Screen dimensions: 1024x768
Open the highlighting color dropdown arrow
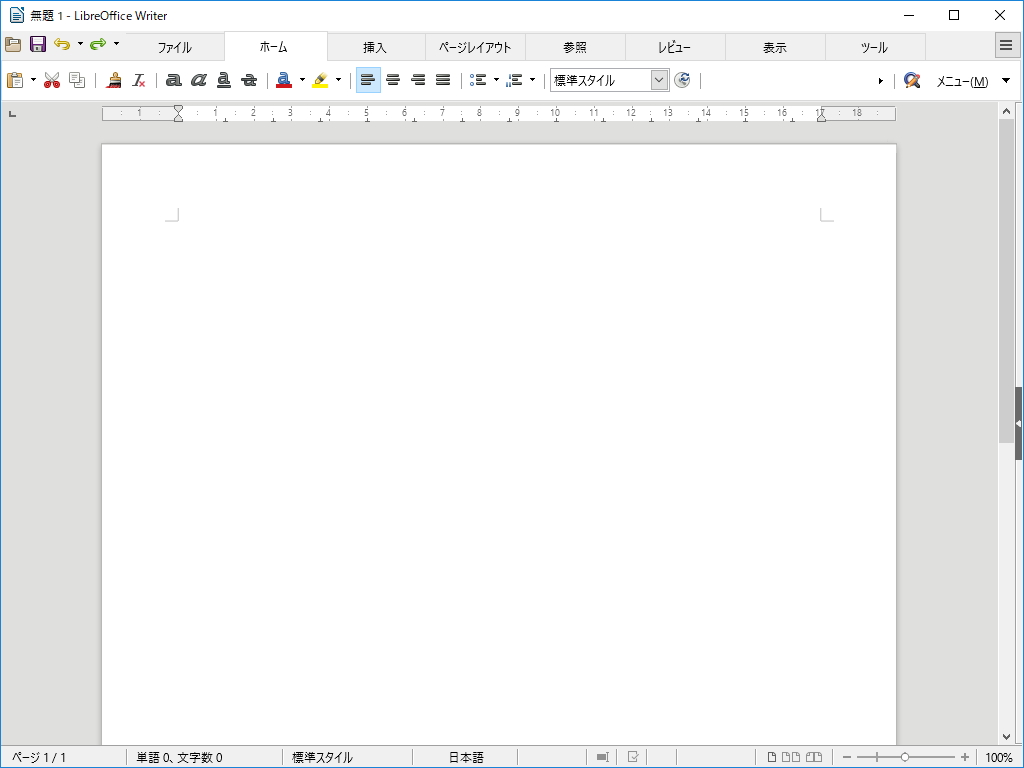coord(338,80)
